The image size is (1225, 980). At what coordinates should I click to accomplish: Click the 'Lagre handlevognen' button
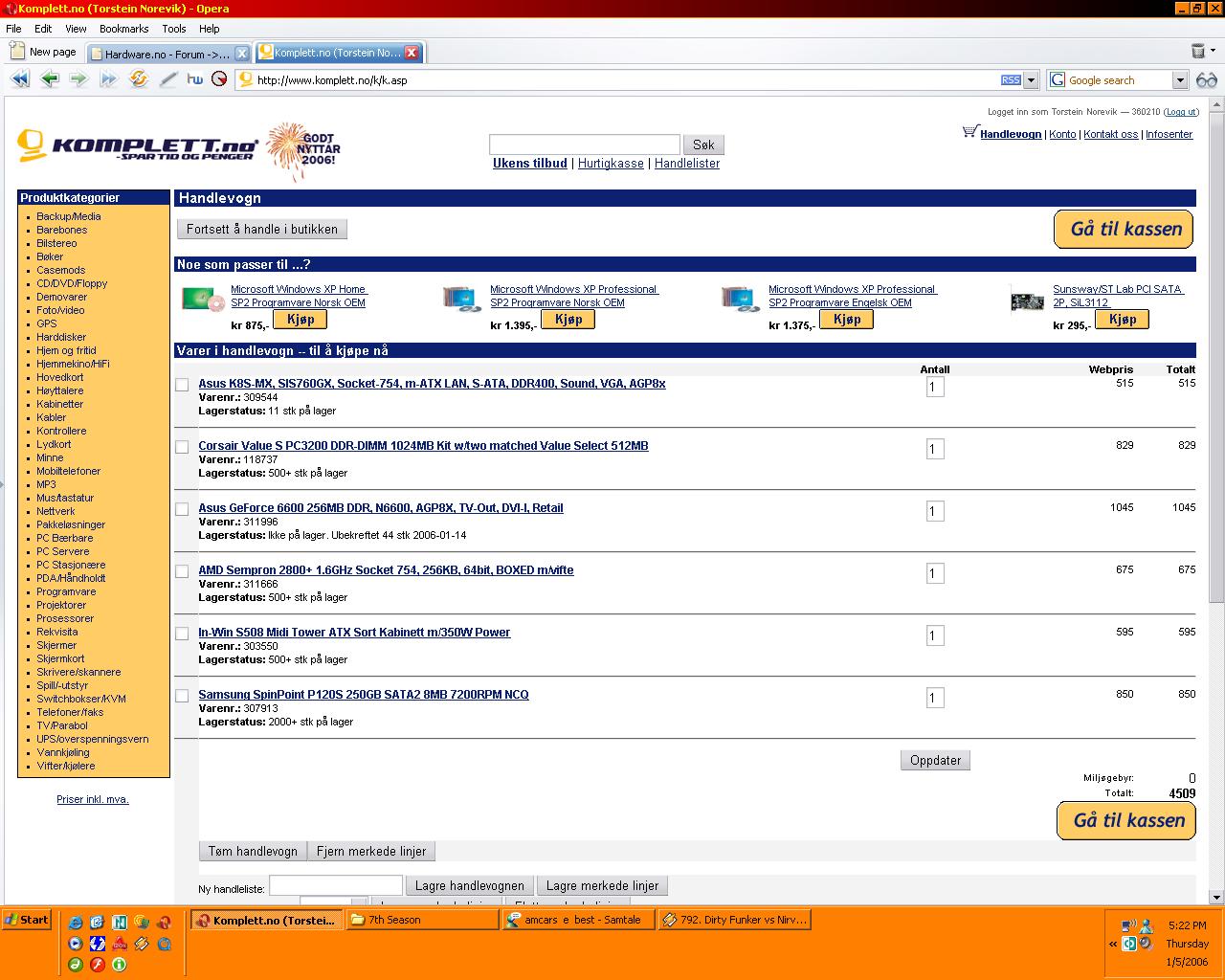pos(469,885)
